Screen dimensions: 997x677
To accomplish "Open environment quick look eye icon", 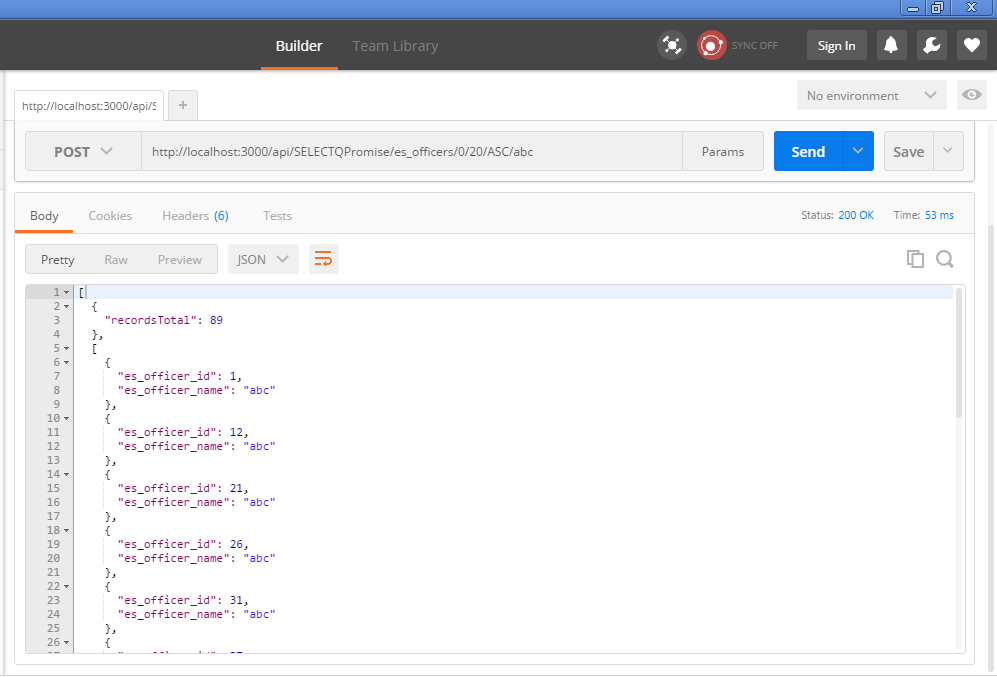I will [x=972, y=95].
